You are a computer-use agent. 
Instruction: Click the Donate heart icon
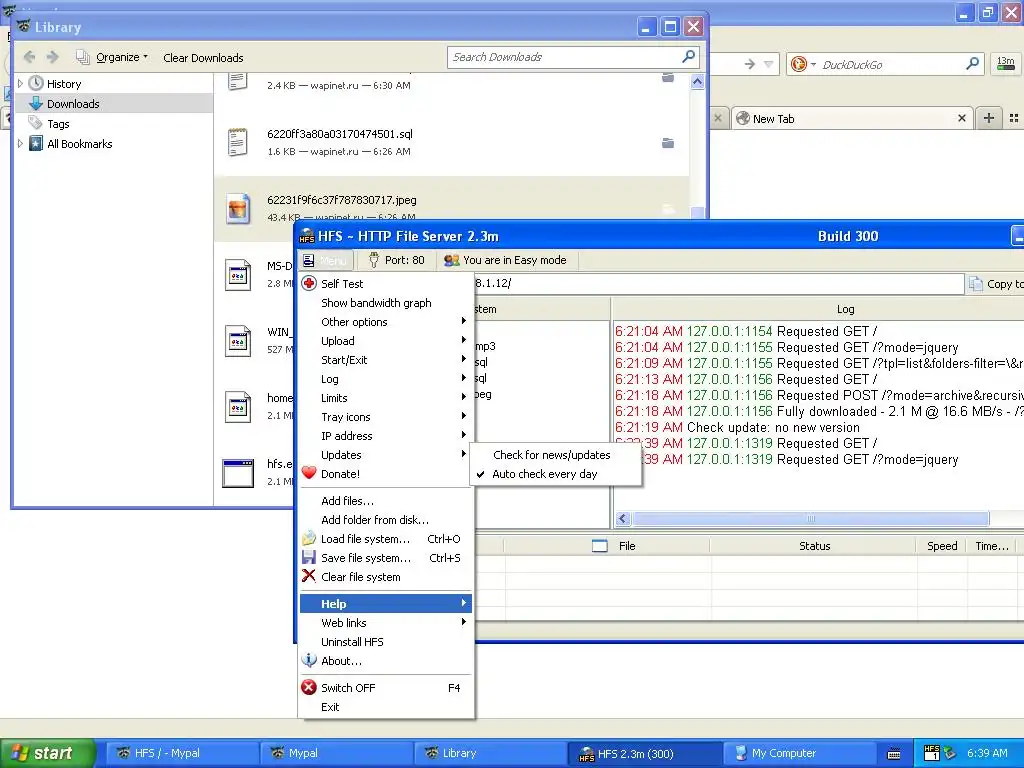tap(309, 473)
